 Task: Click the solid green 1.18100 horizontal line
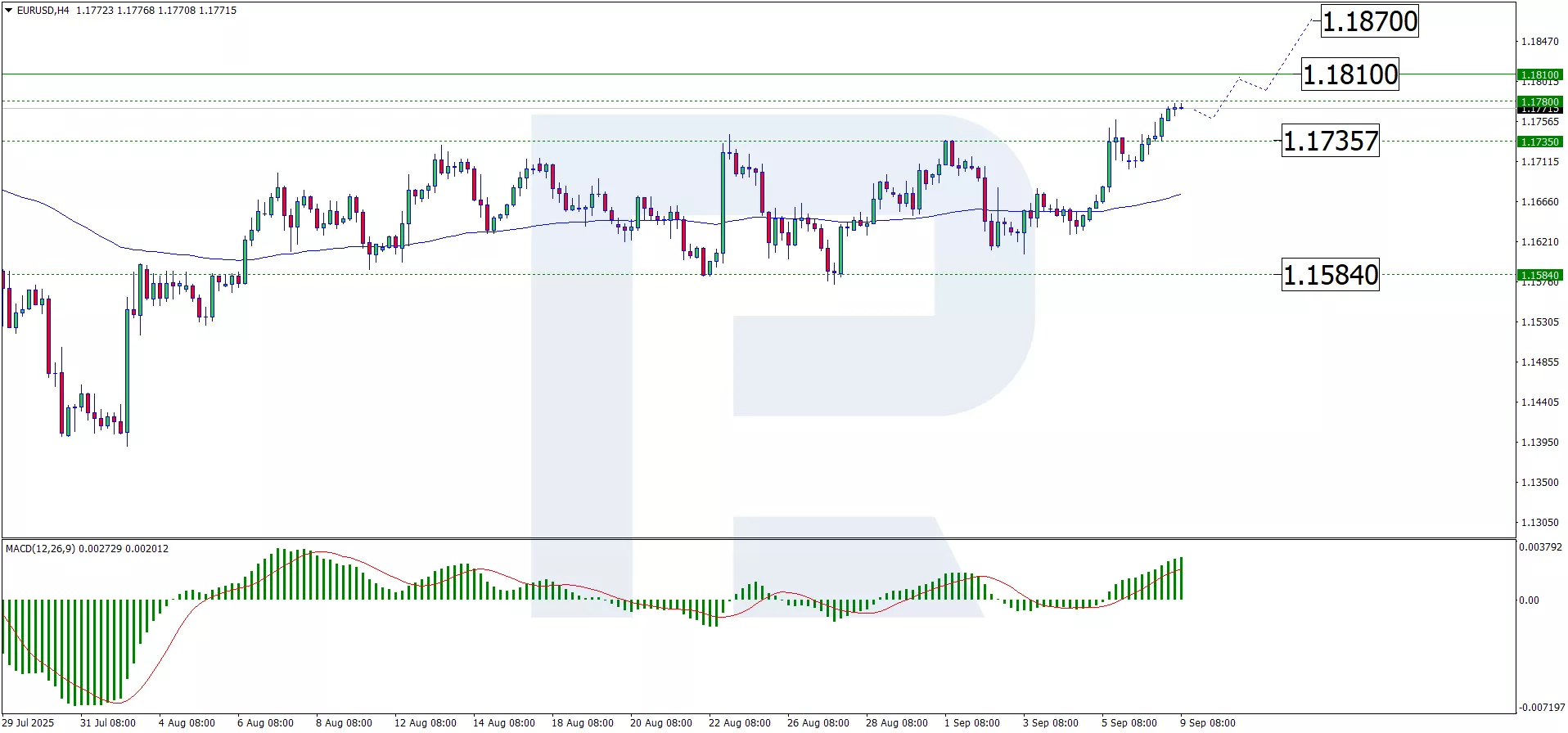click(655, 74)
